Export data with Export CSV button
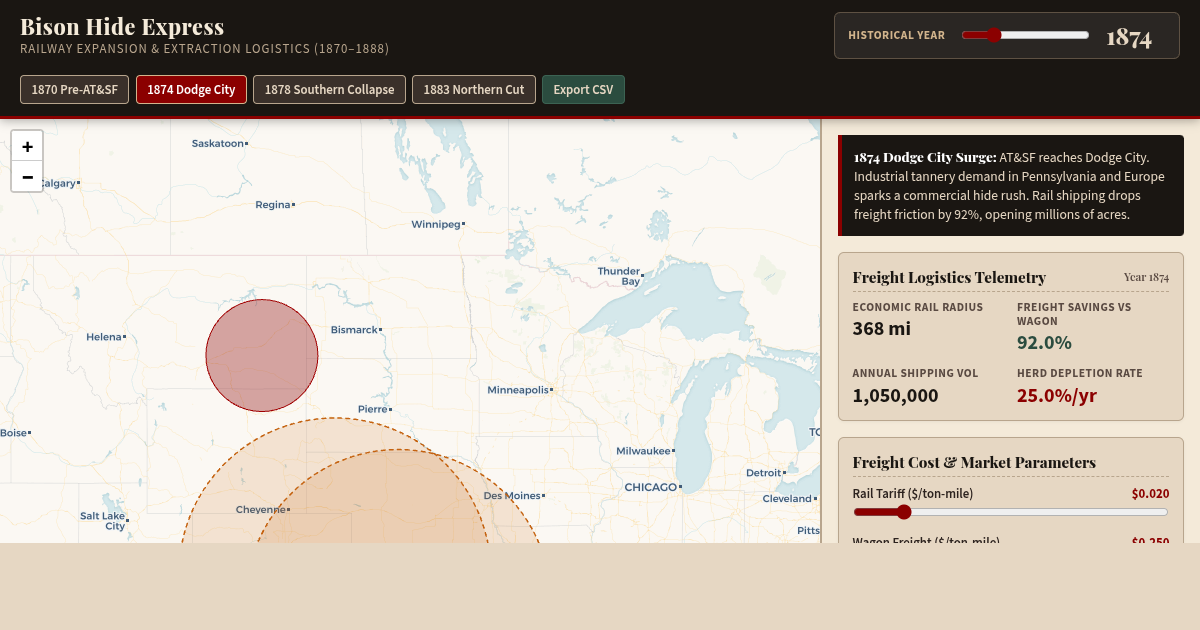1200x630 pixels. [x=583, y=89]
